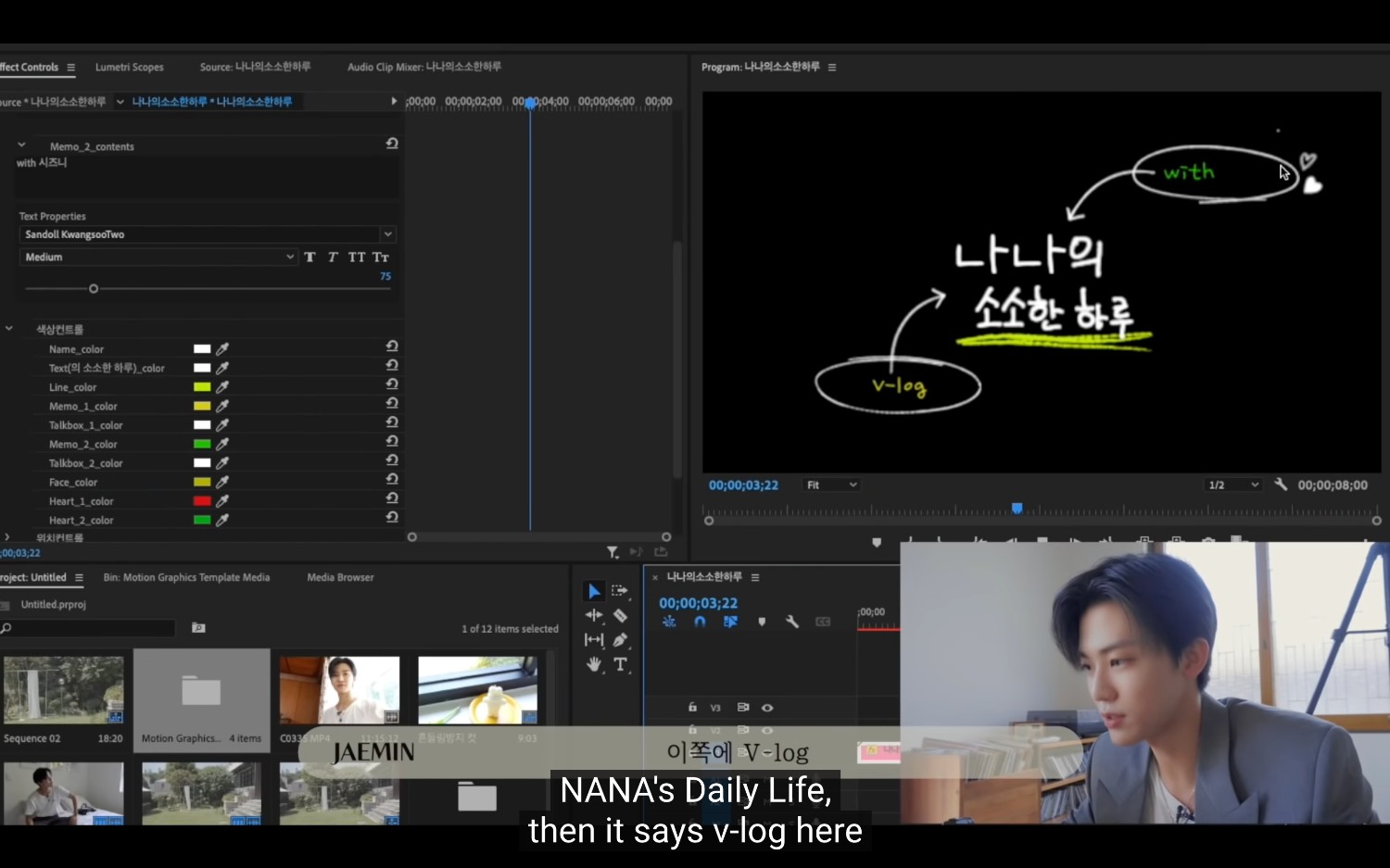Screen dimensions: 1390x868
Task: Toggle V3 track output eye
Action: tap(767, 707)
